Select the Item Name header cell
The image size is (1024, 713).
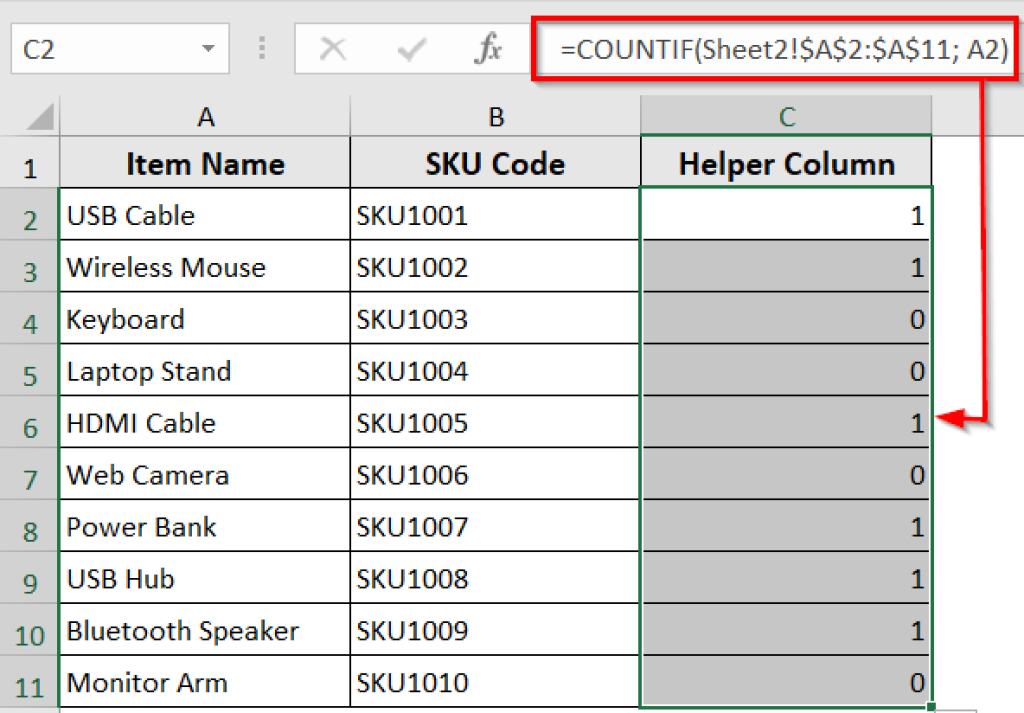204,163
